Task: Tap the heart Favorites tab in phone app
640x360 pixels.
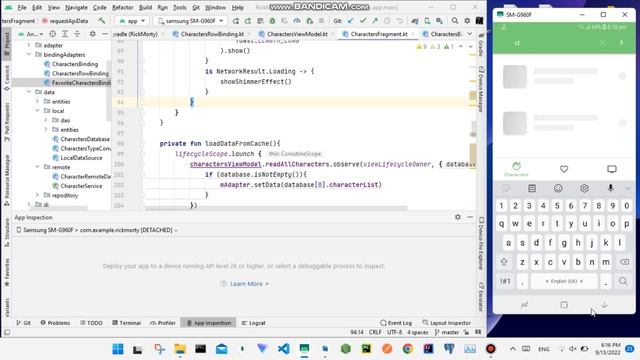Action: [x=564, y=169]
